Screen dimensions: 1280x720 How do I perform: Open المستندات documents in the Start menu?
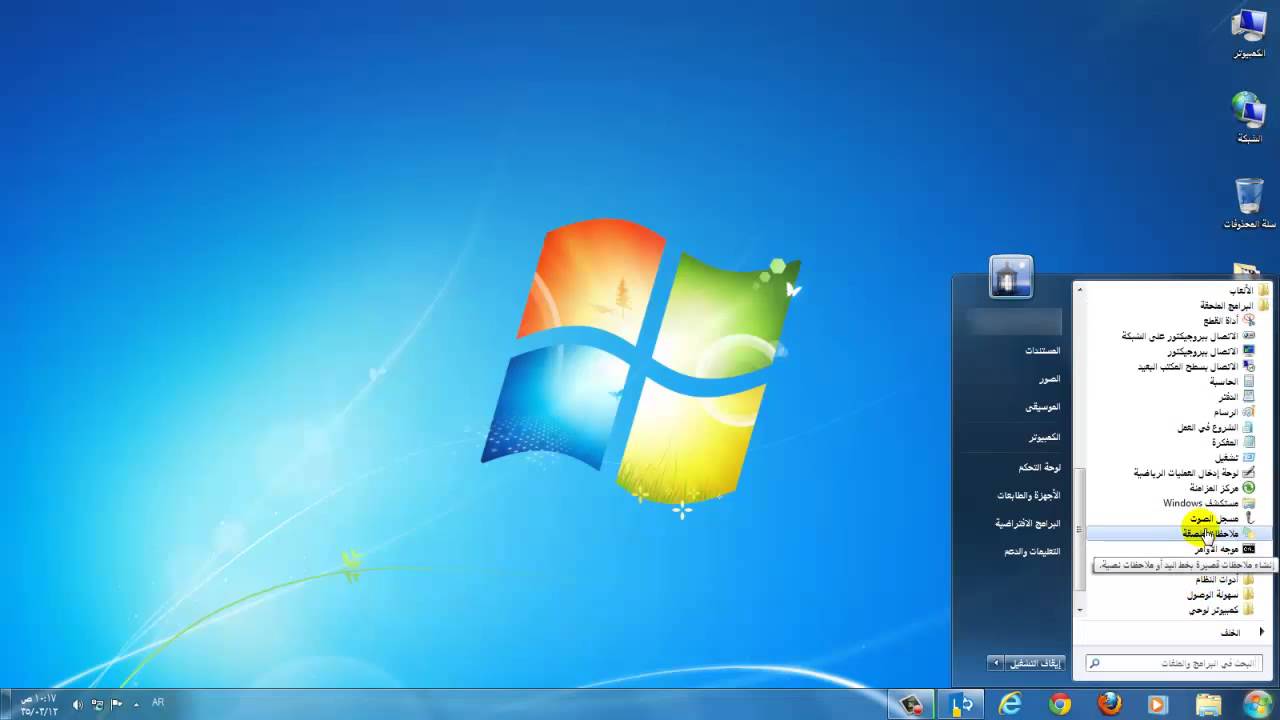1042,351
